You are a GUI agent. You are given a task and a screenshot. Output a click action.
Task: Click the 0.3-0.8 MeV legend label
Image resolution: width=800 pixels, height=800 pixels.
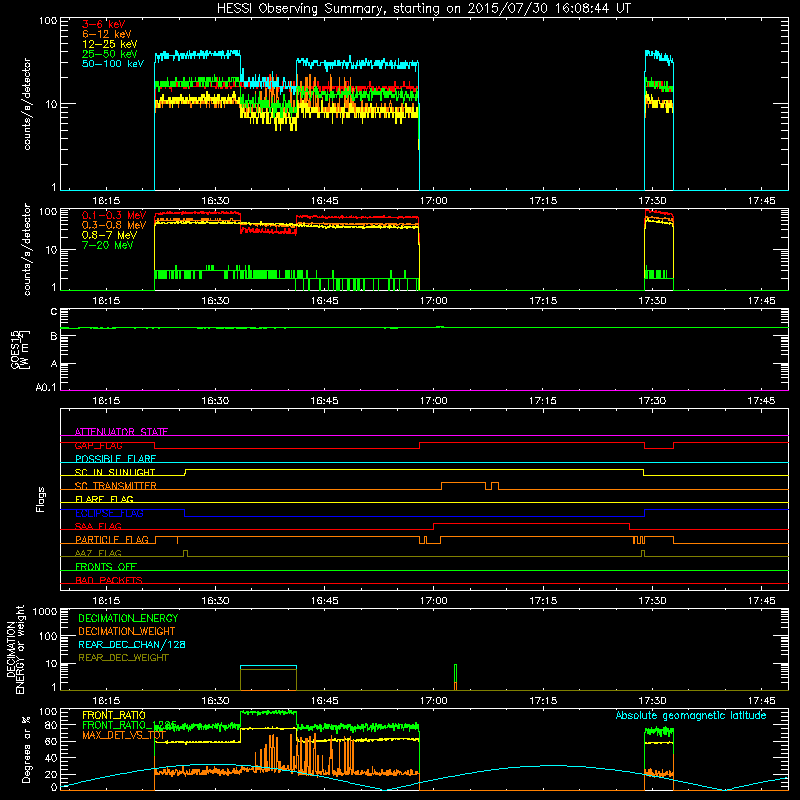pos(114,225)
